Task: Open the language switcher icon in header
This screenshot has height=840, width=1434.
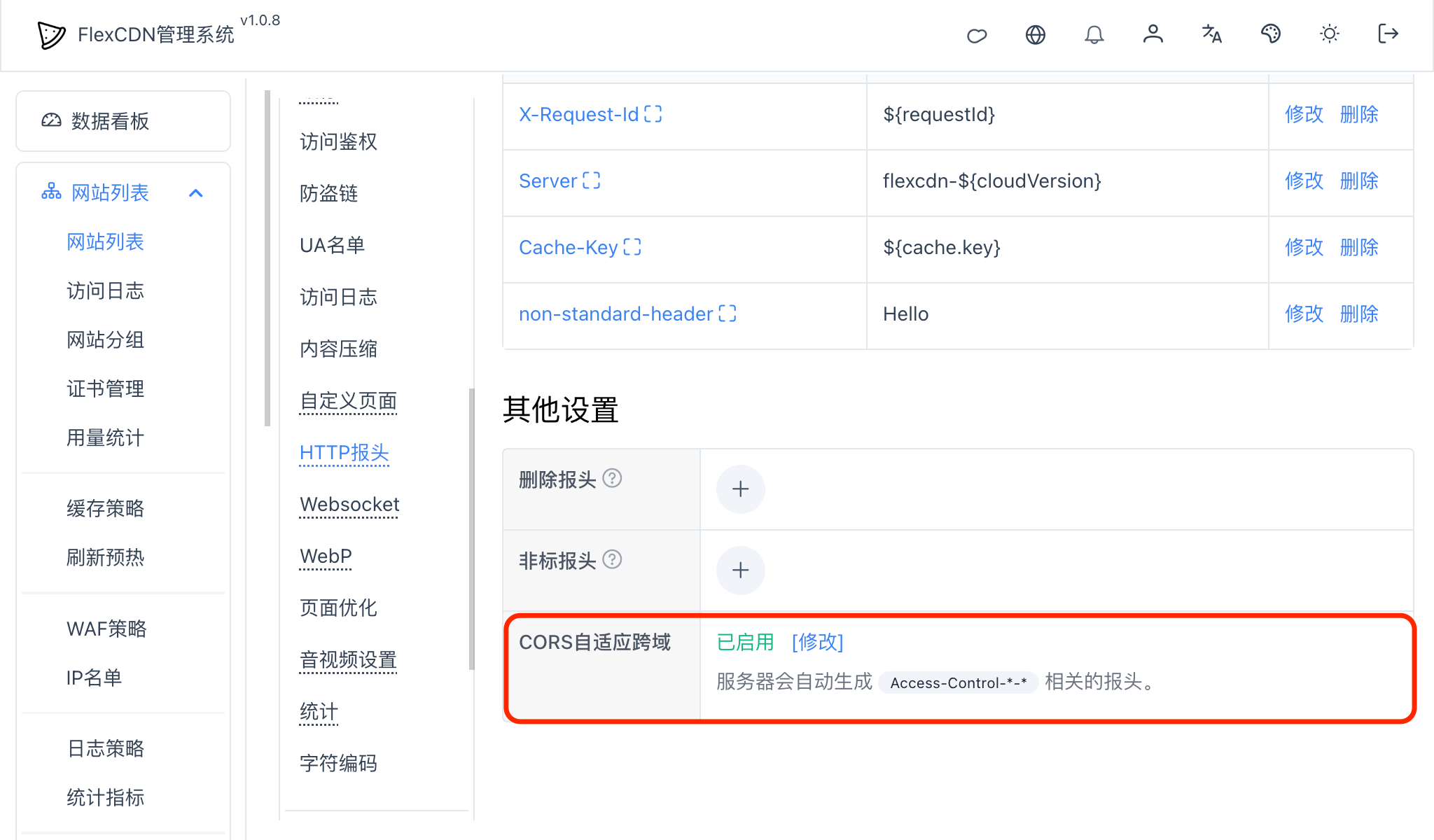Action: pyautogui.click(x=1211, y=34)
